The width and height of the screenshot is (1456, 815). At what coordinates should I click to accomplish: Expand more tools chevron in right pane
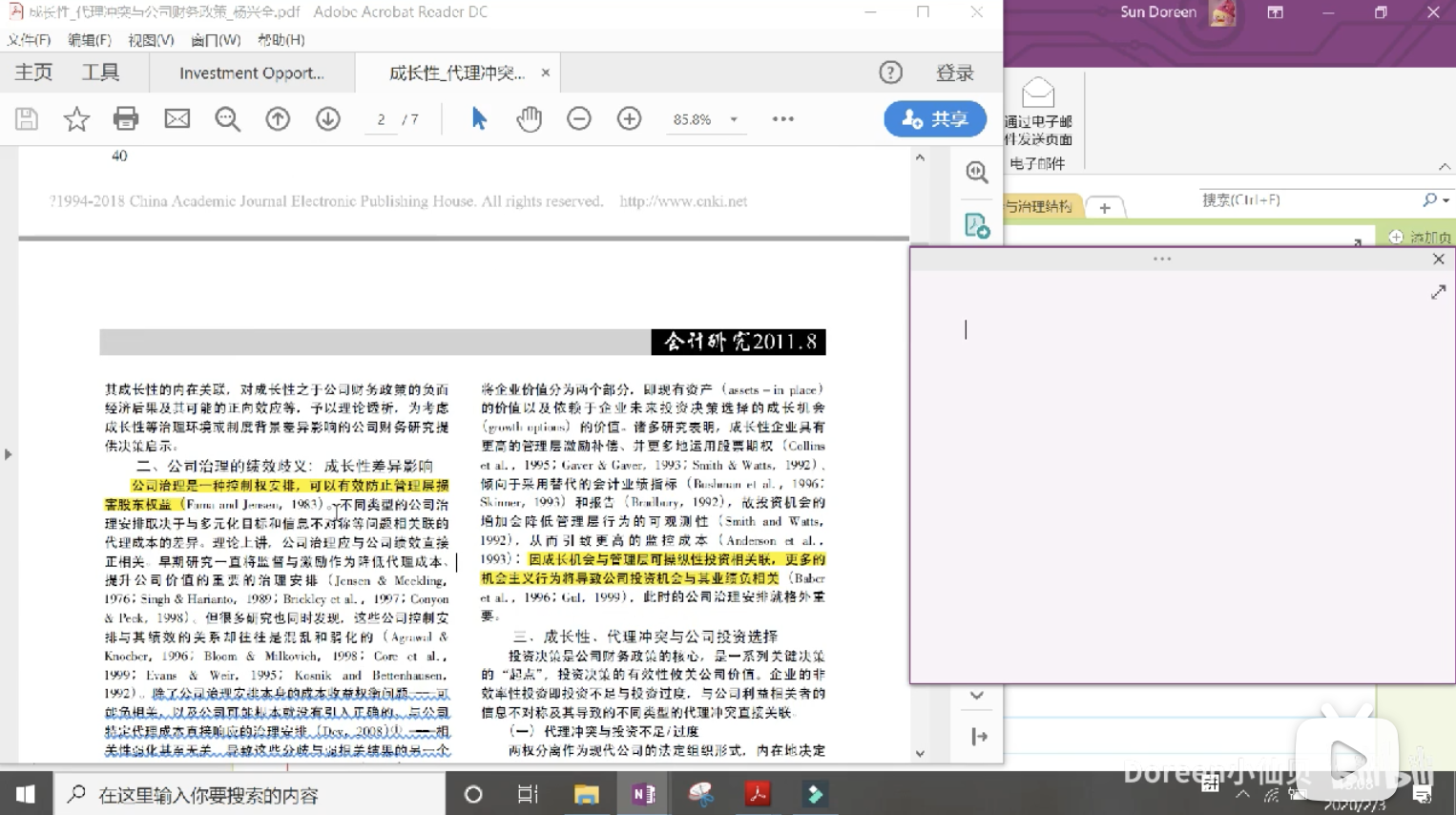(x=977, y=696)
